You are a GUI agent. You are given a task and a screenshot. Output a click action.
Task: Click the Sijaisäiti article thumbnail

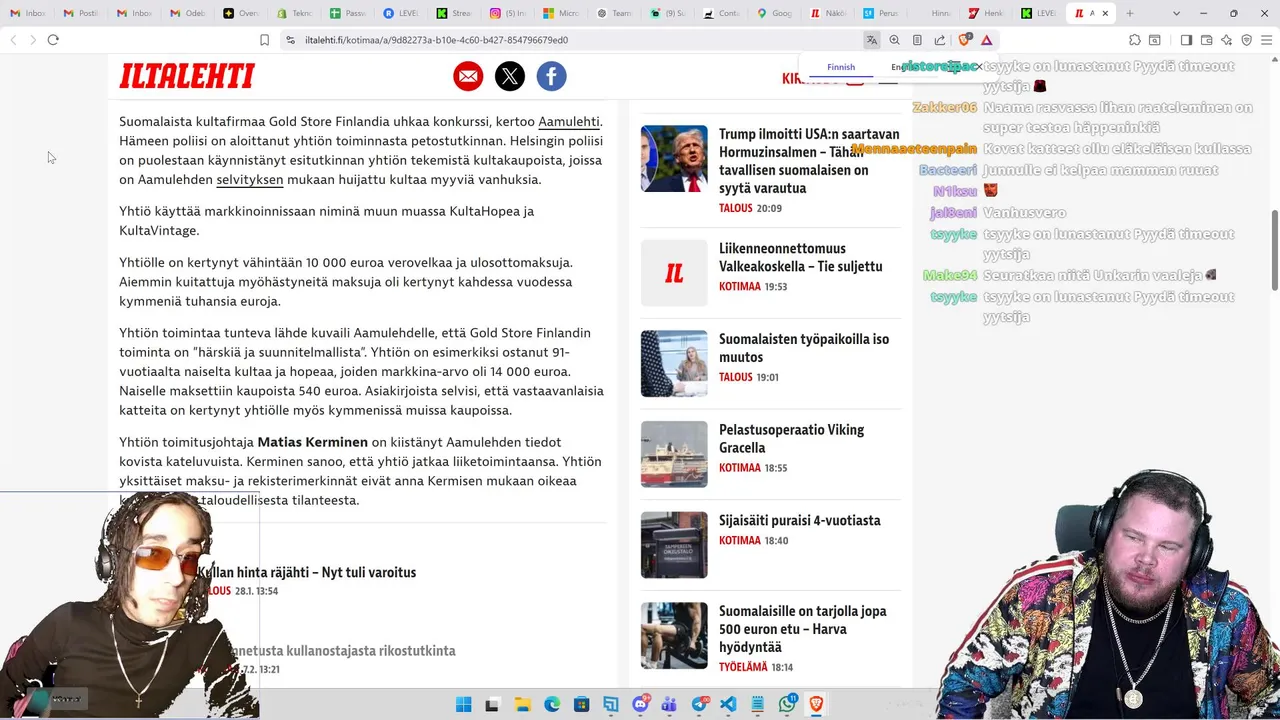(x=674, y=545)
